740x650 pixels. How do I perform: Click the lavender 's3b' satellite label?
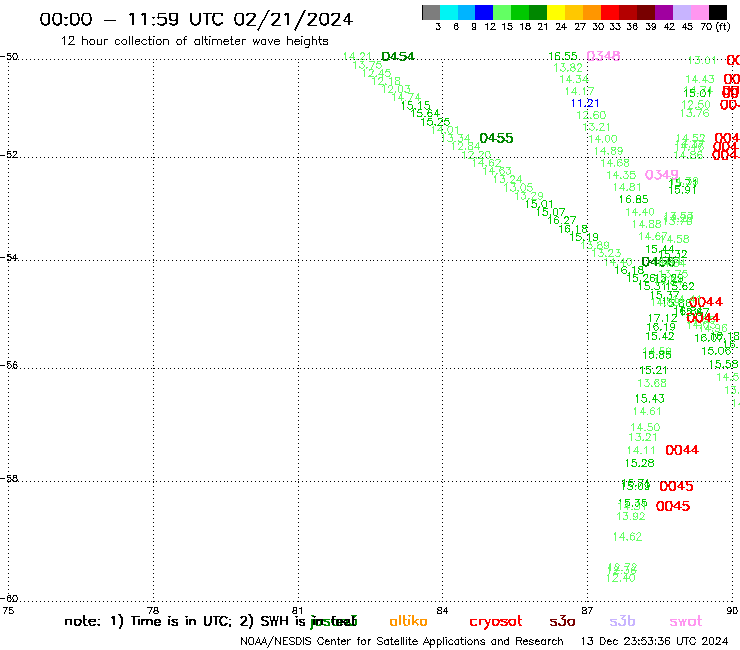622,621
